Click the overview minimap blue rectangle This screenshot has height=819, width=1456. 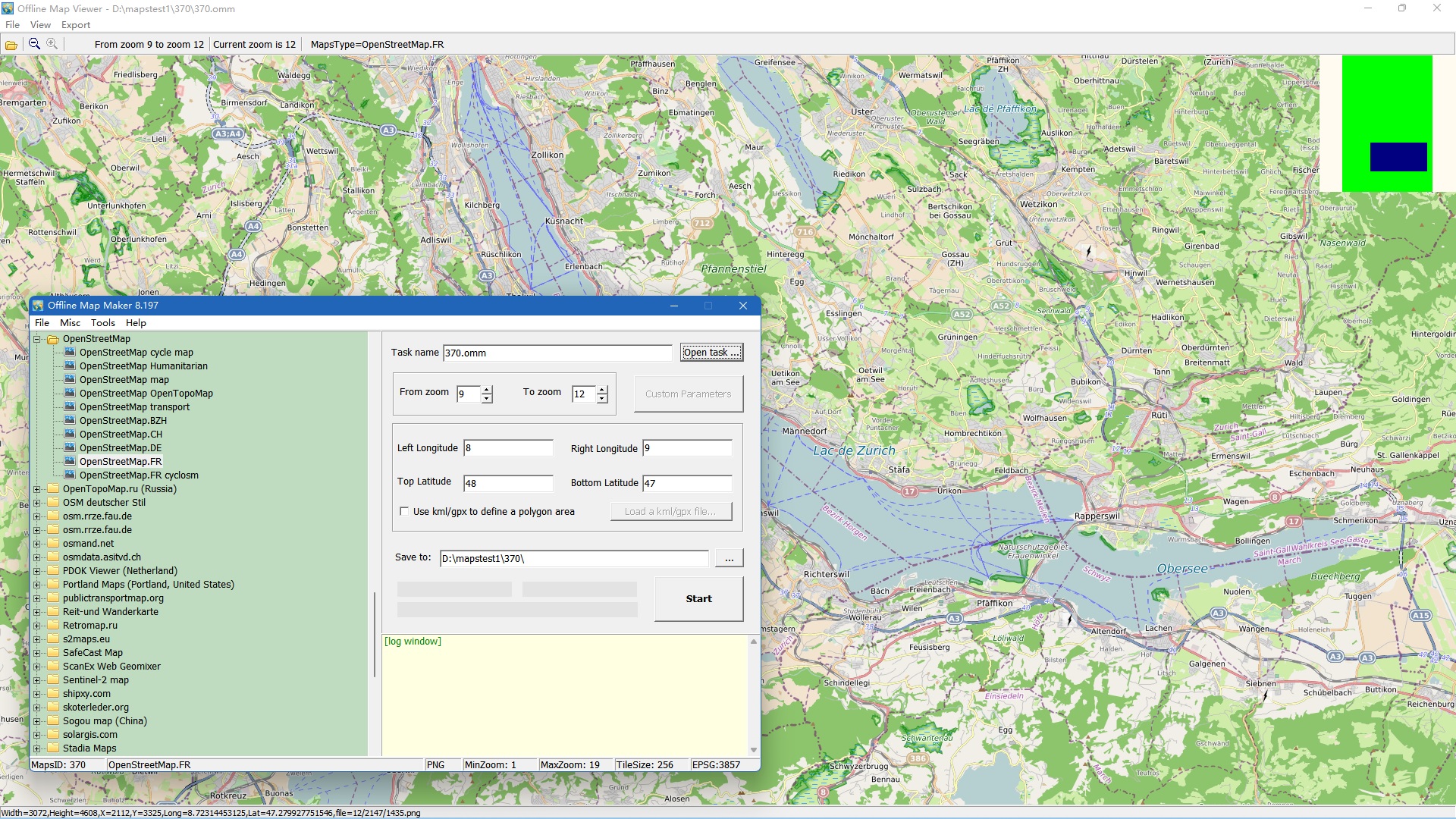tap(1398, 157)
